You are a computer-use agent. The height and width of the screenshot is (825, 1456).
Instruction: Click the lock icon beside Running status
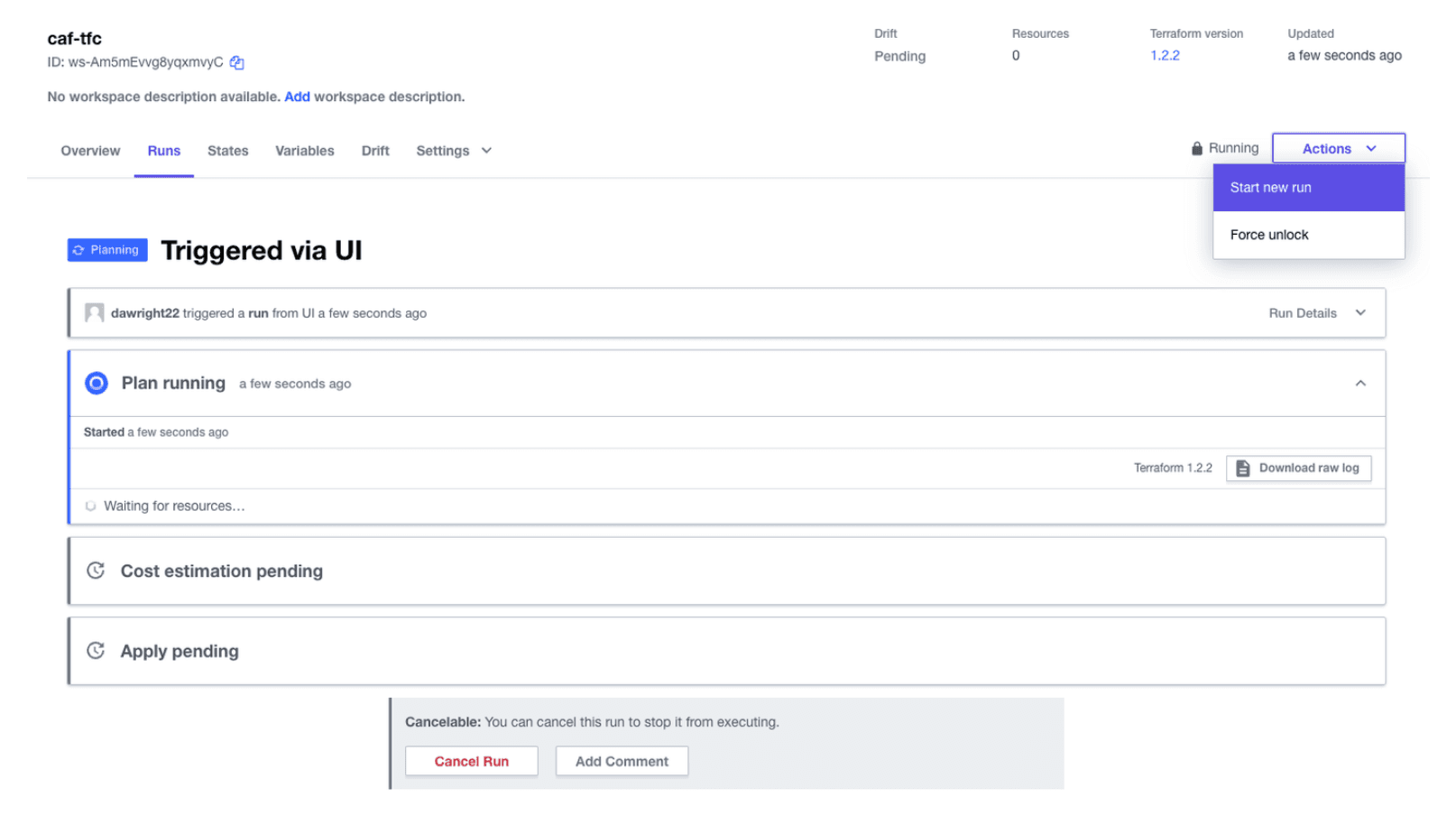click(1196, 148)
